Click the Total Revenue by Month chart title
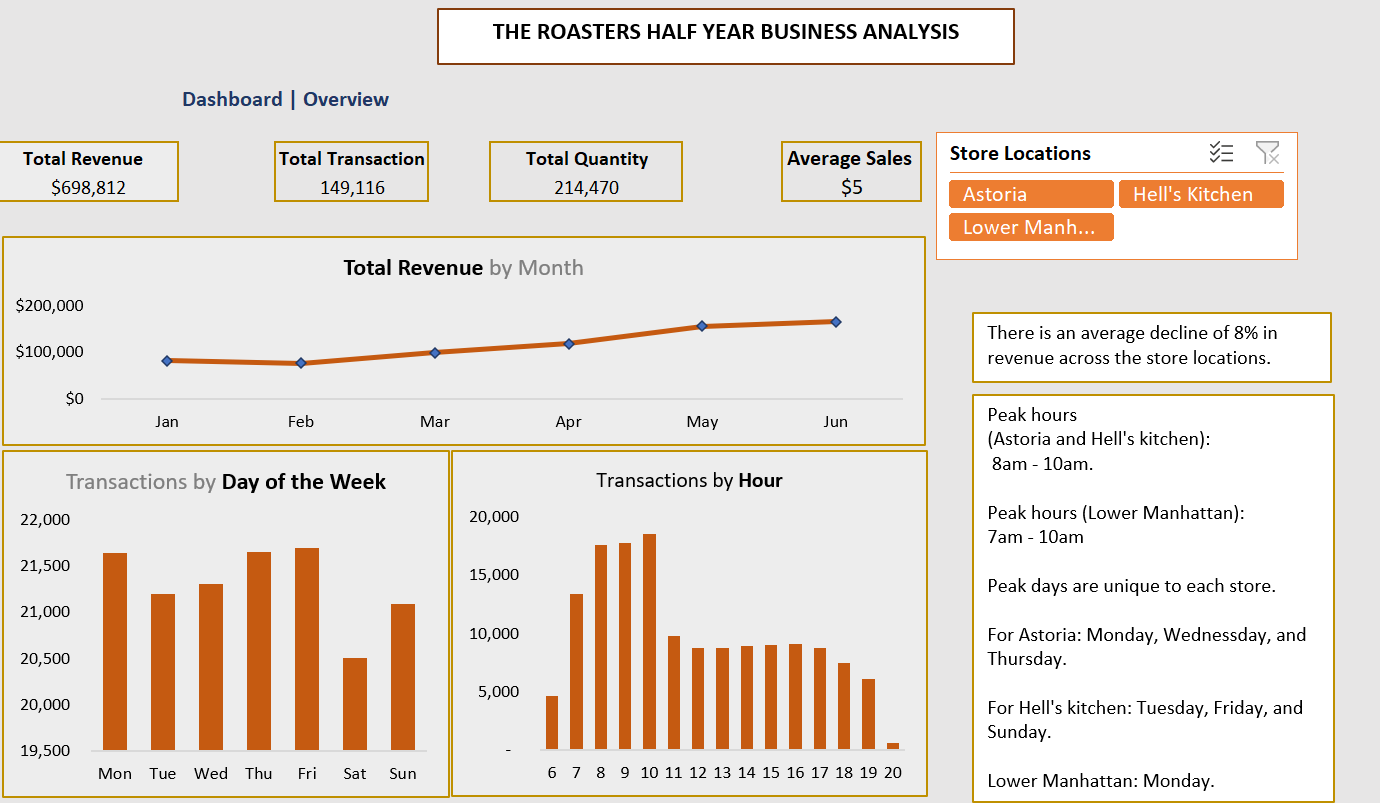The width and height of the screenshot is (1380, 803). [463, 268]
